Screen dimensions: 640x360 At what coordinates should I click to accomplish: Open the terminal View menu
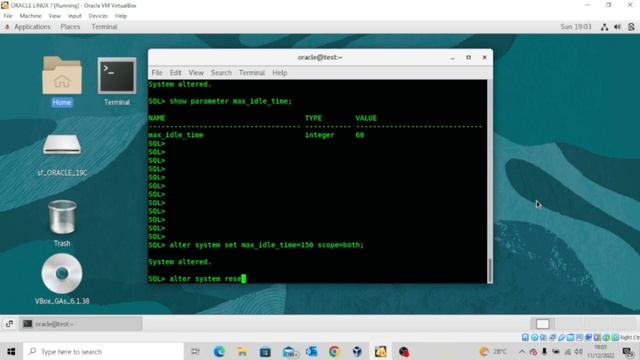pyautogui.click(x=196, y=73)
